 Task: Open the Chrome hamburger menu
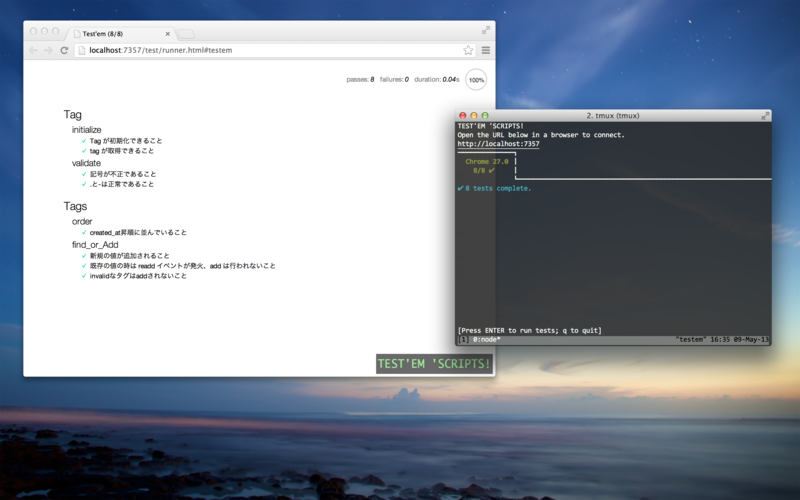pyautogui.click(x=486, y=50)
